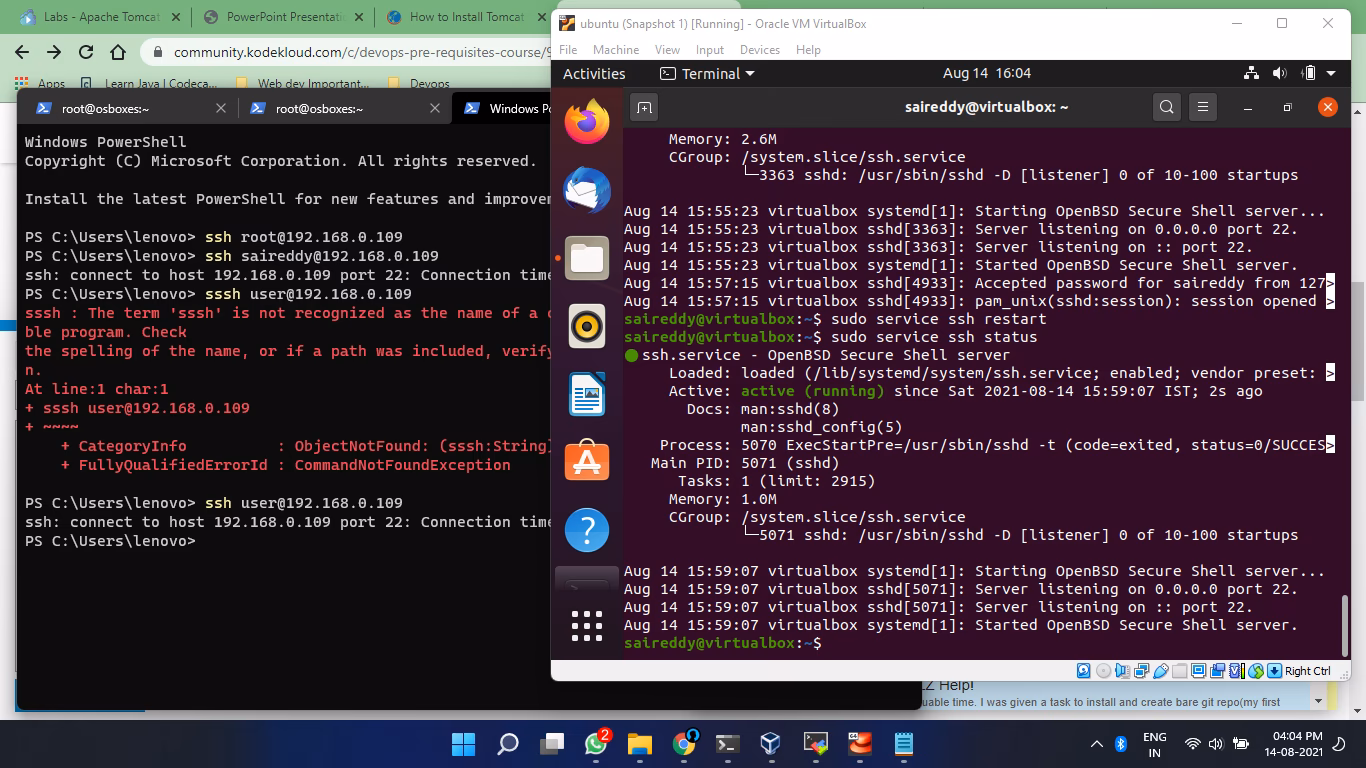Click the network adapter icon in VirtualBox status bar
Viewport: 1366px width, 768px height.
click(x=1141, y=670)
